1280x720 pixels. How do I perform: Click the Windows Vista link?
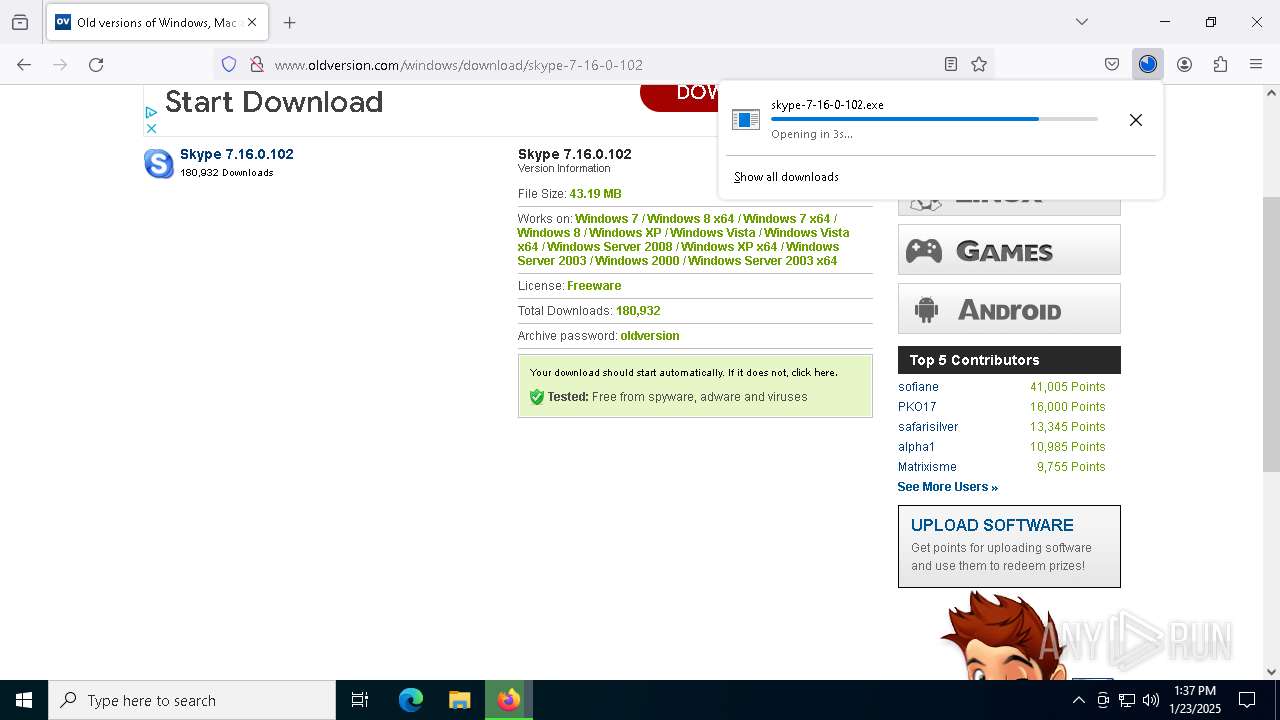(x=712, y=233)
